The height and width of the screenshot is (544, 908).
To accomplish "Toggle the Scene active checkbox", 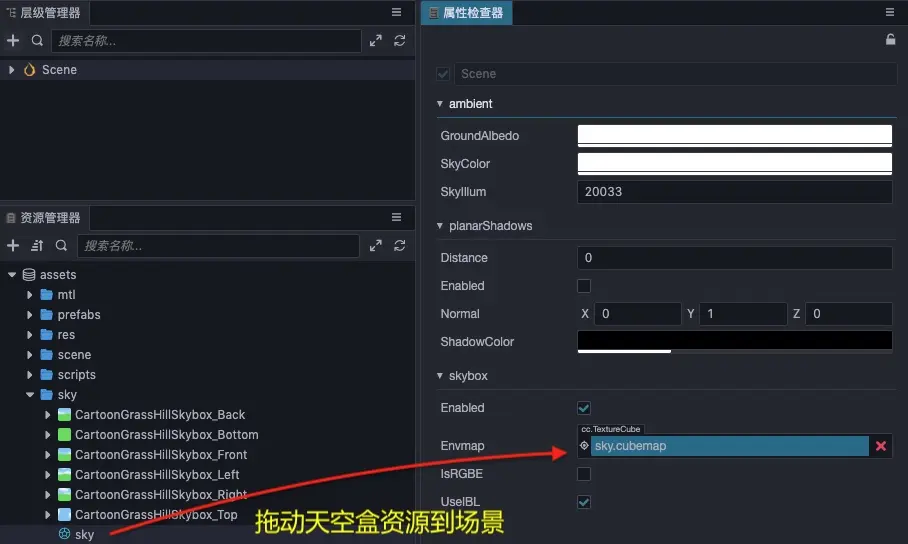I will pyautogui.click(x=443, y=74).
